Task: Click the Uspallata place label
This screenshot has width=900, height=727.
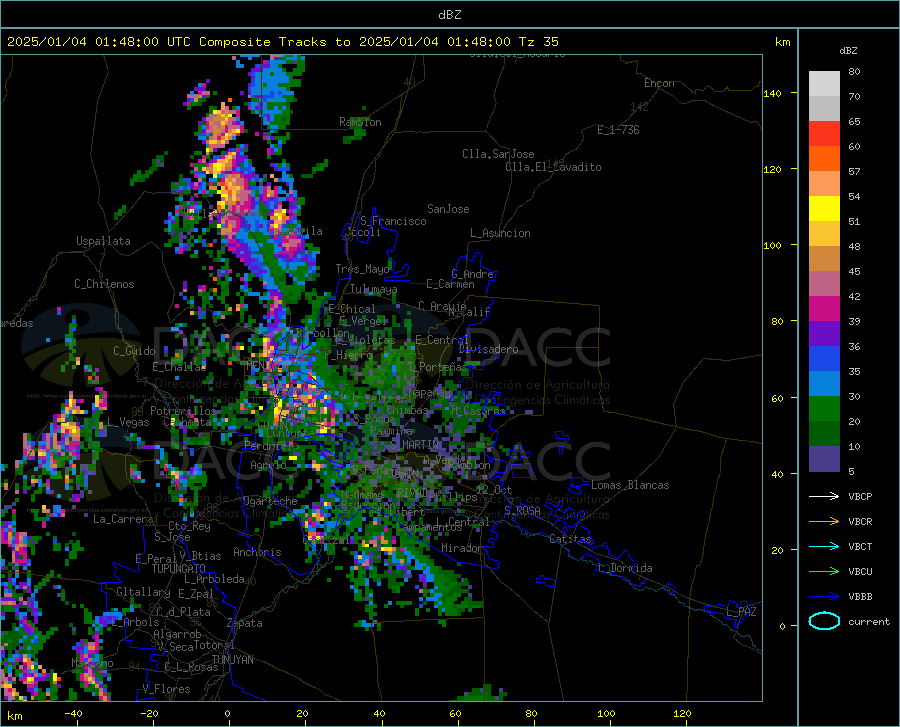Action: point(103,241)
